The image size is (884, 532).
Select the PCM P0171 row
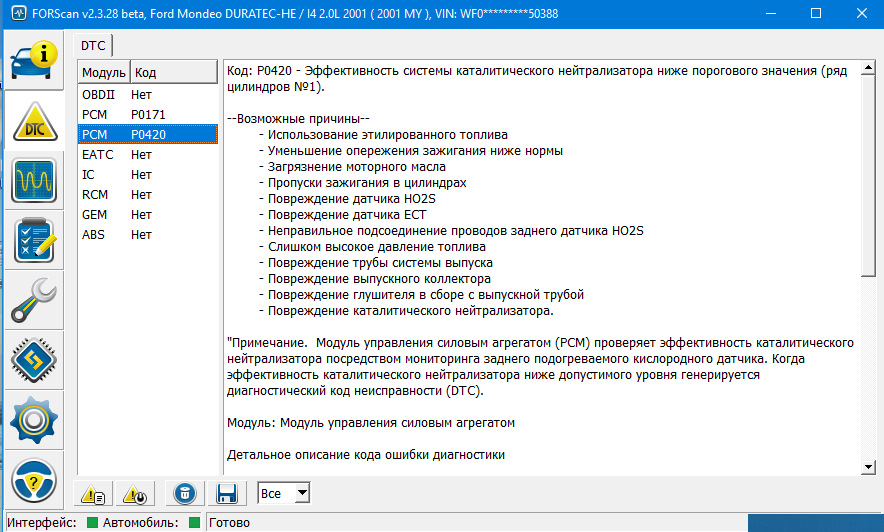148,114
